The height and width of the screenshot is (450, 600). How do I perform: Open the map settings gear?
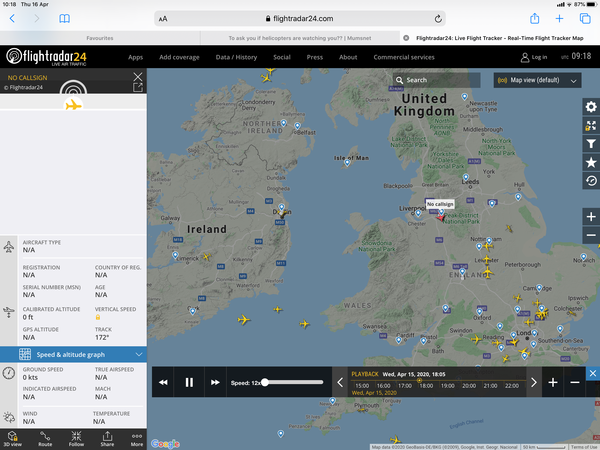point(591,107)
